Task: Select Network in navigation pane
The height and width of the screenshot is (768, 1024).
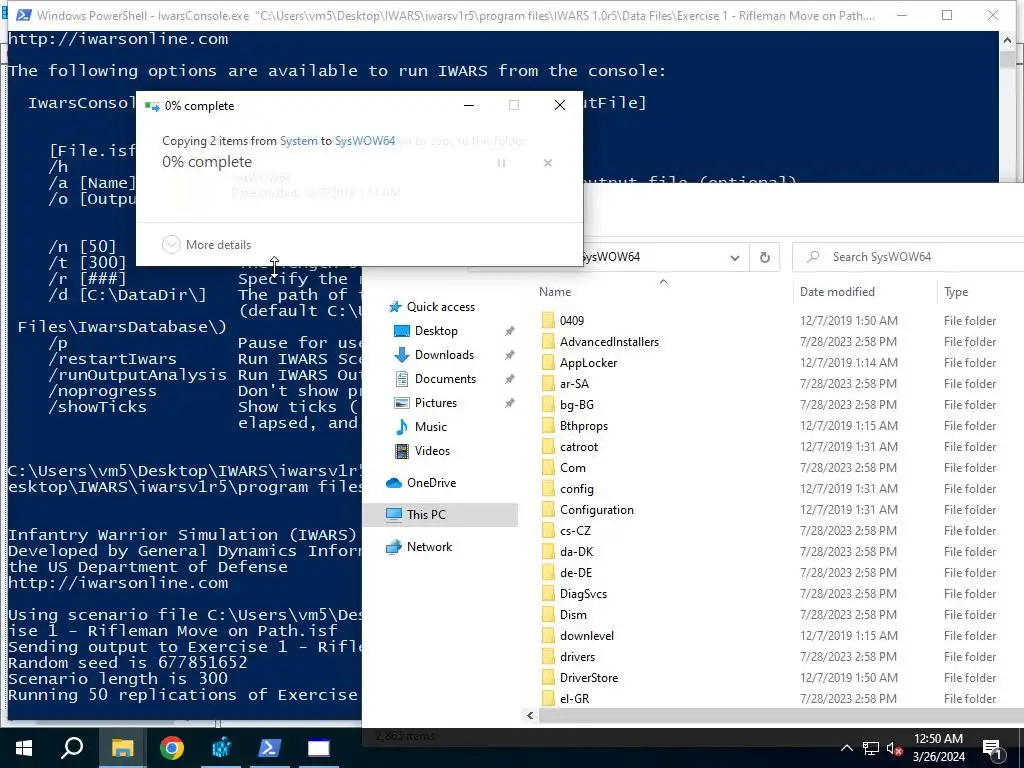Action: coord(419,547)
